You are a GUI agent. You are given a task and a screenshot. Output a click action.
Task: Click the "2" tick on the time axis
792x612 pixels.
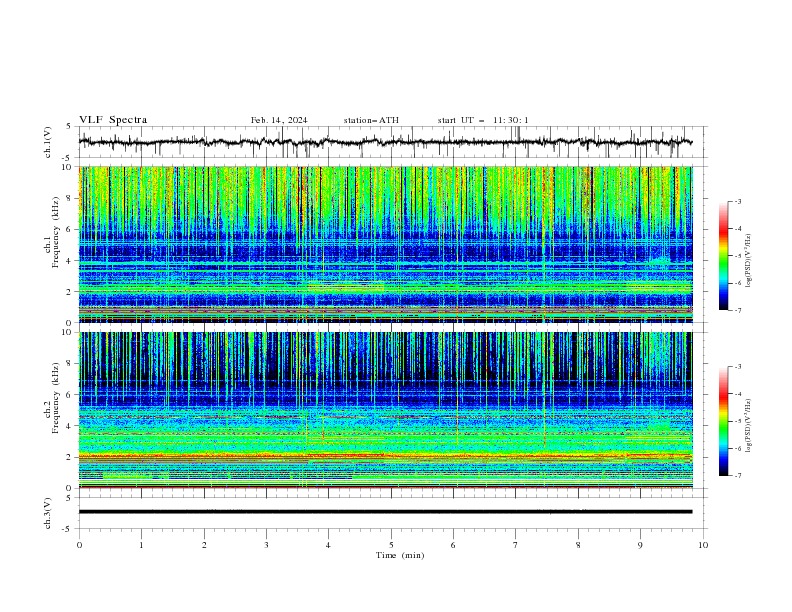click(204, 545)
